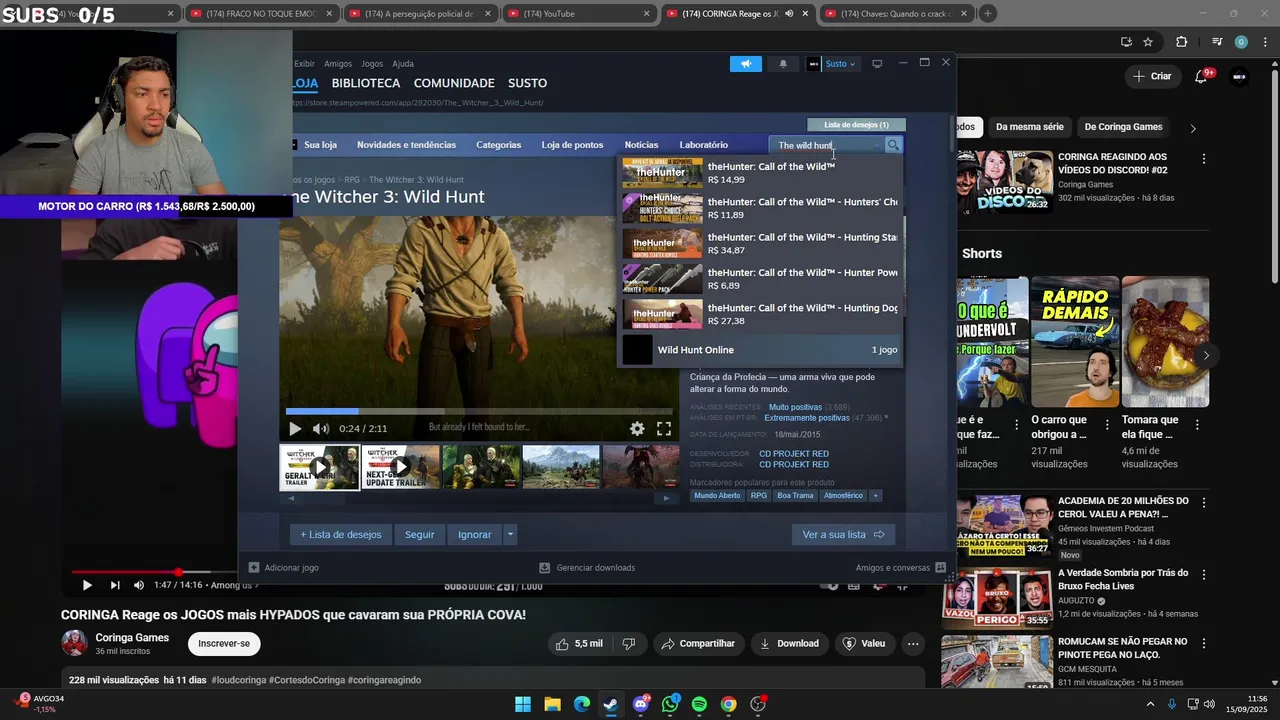Open a new Chrome tab
Image resolution: width=1280 pixels, height=720 pixels.
pos(987,13)
